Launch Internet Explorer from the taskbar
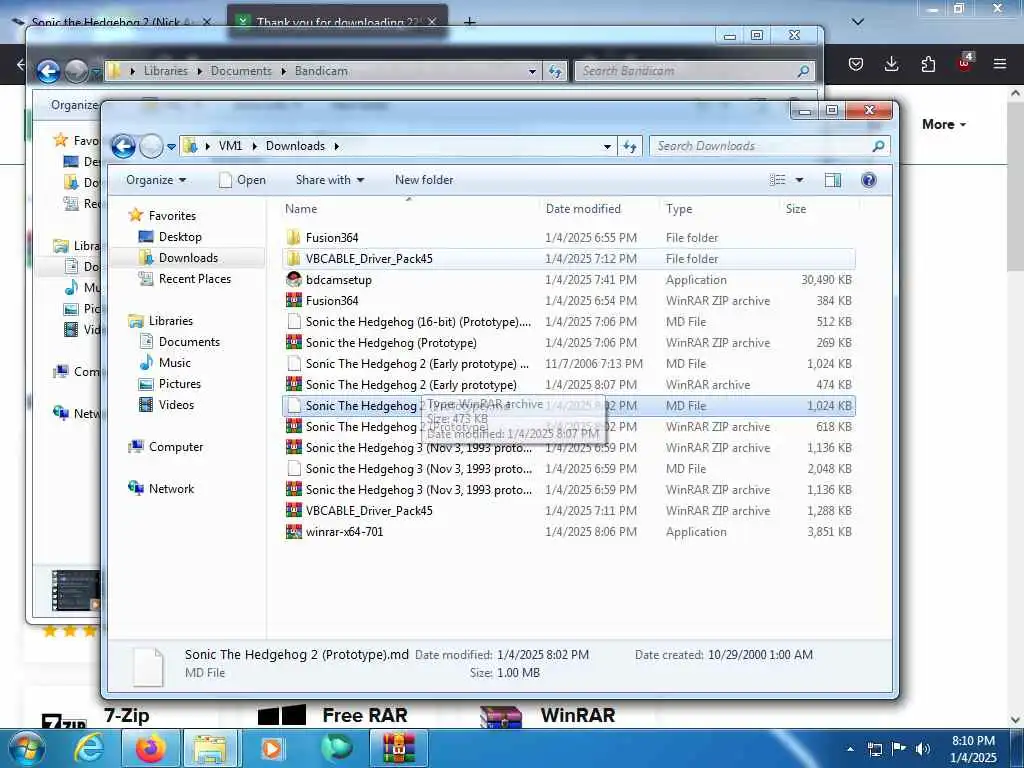1024x768 pixels. coord(89,748)
